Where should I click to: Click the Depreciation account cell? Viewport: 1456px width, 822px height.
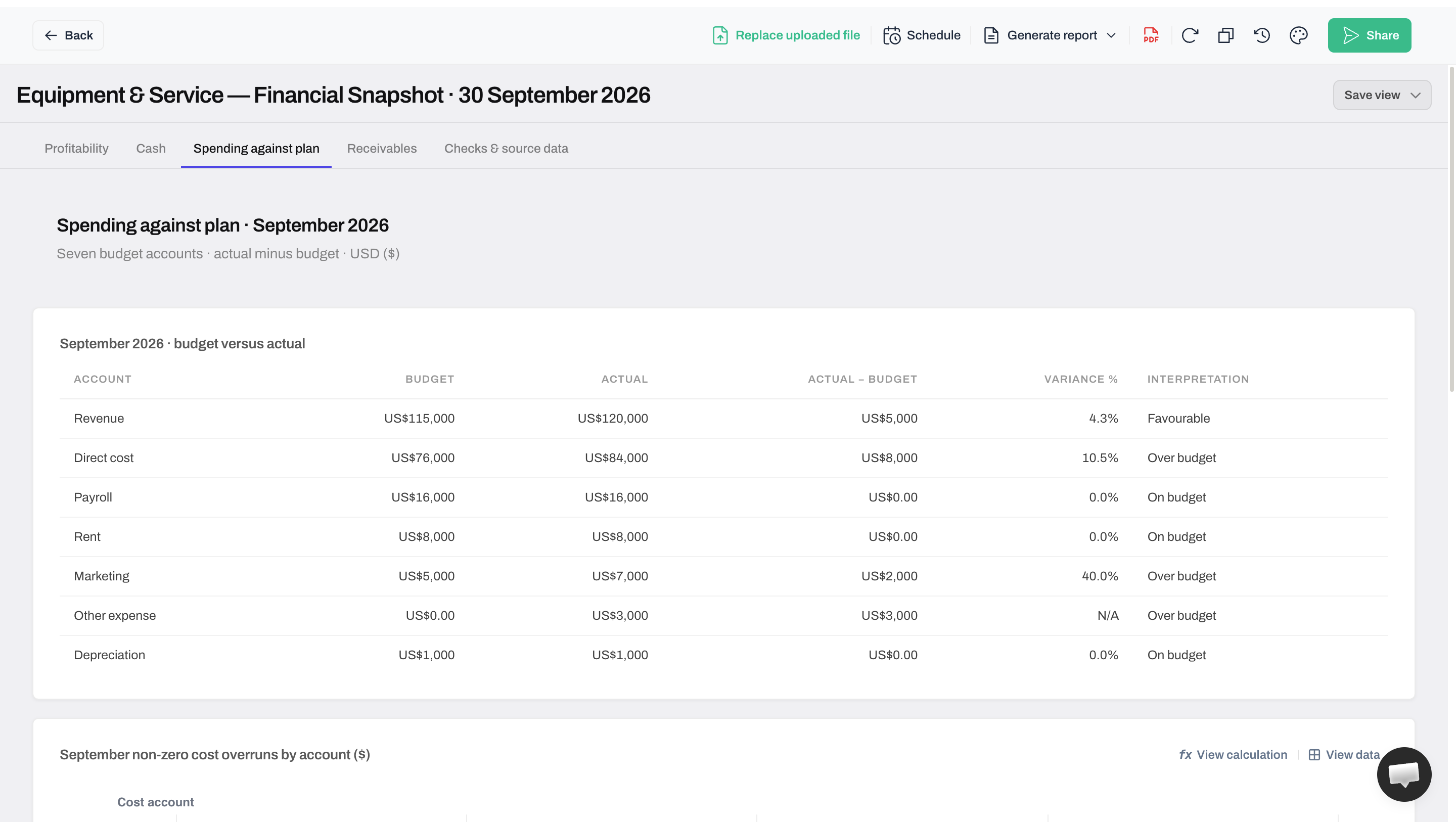(109, 655)
